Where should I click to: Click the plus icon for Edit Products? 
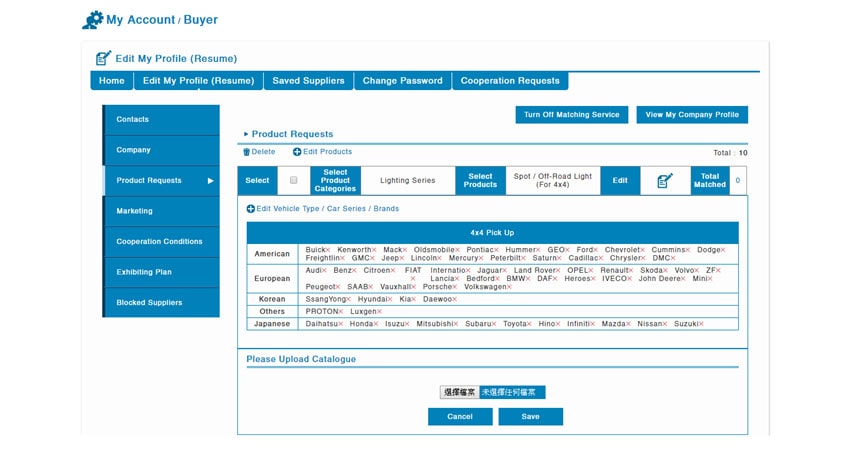pyautogui.click(x=297, y=152)
